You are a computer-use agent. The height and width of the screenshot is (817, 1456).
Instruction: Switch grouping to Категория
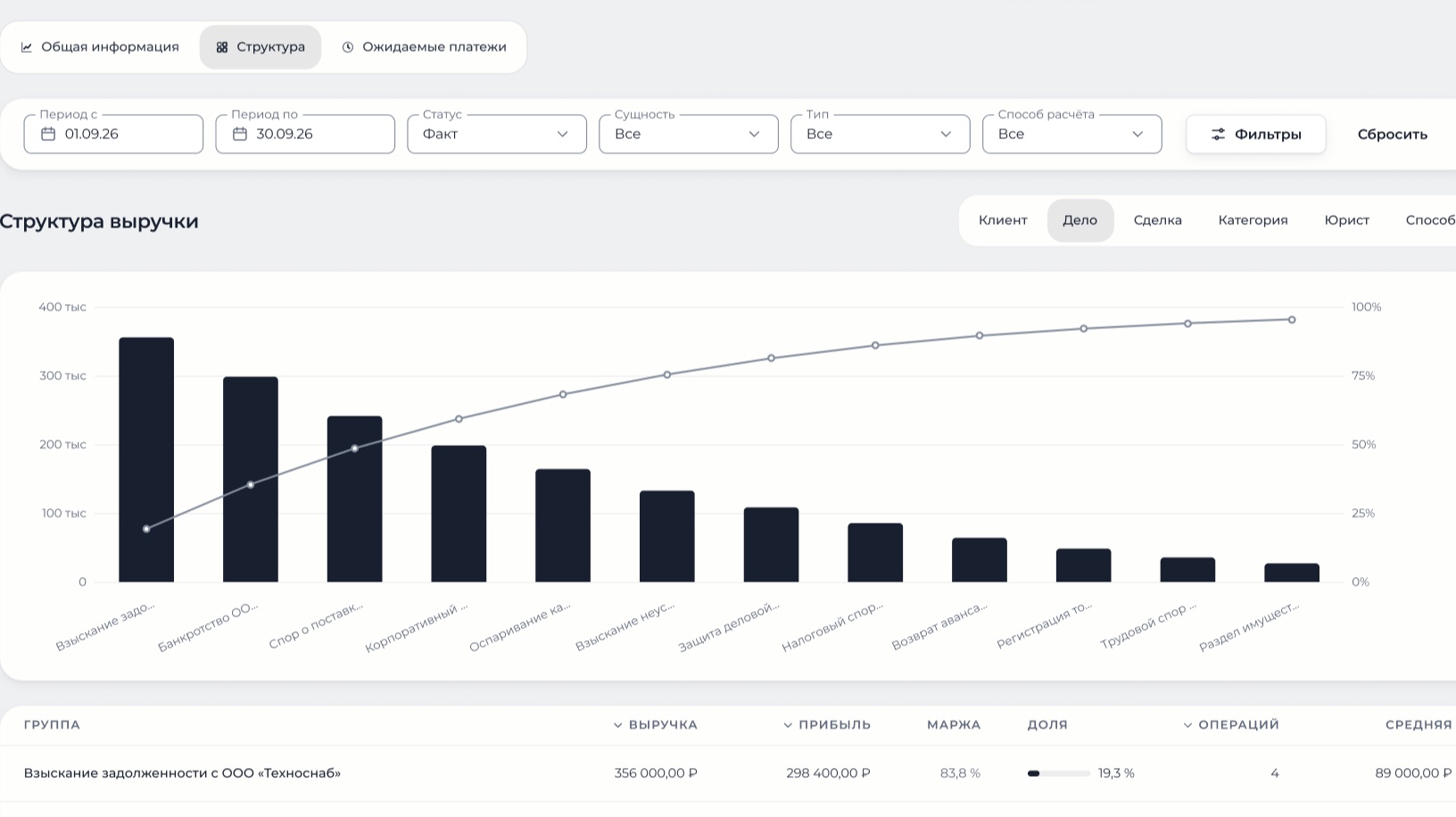point(1253,220)
